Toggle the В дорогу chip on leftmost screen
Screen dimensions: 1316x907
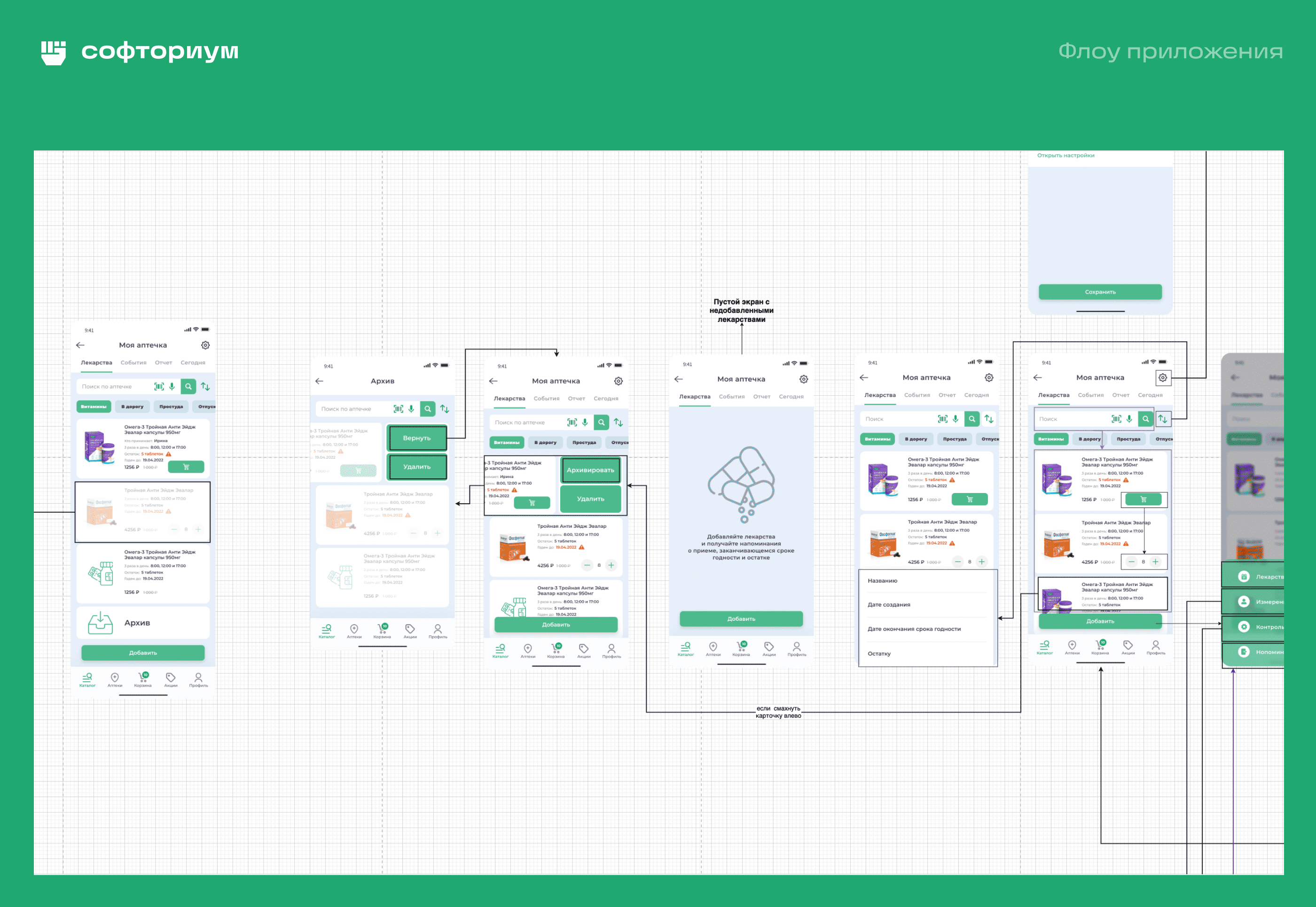[x=133, y=407]
